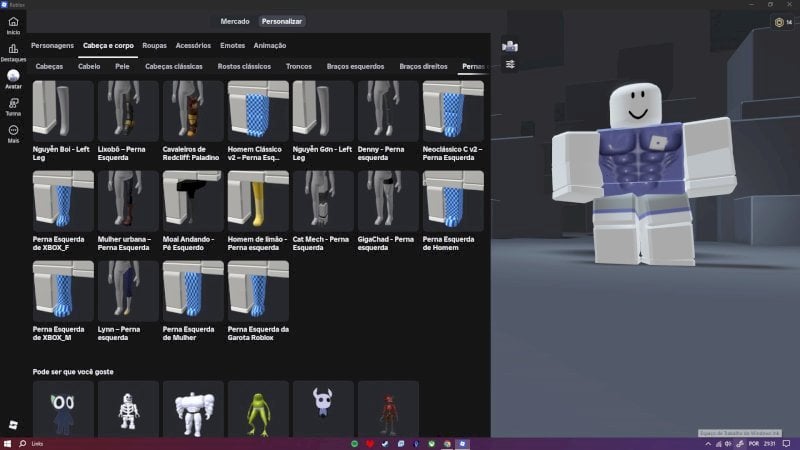The height and width of the screenshot is (450, 800).
Task: Select the Avatar icon in sidebar
Action: (x=13, y=76)
